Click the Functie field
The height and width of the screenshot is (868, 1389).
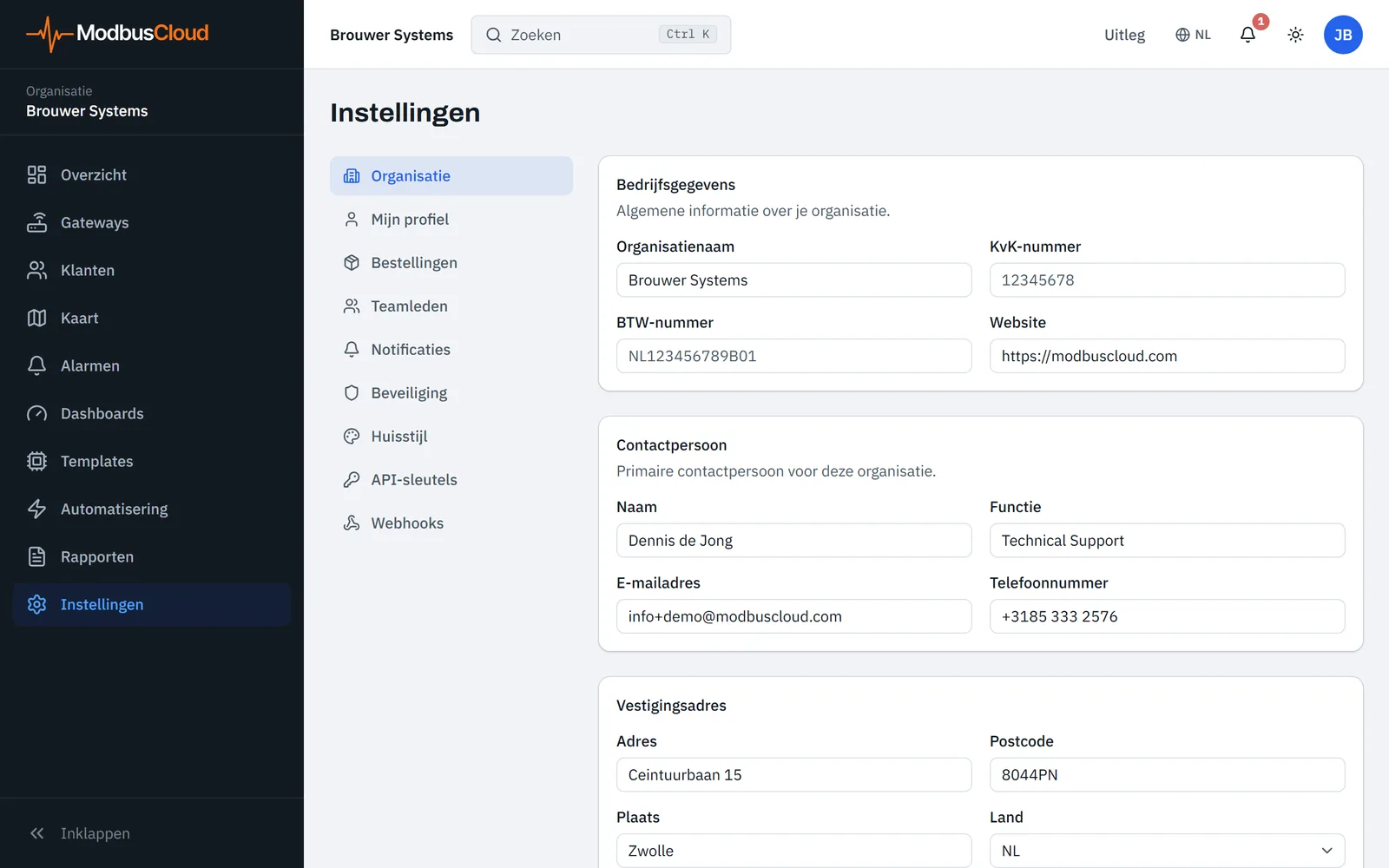(x=1167, y=541)
